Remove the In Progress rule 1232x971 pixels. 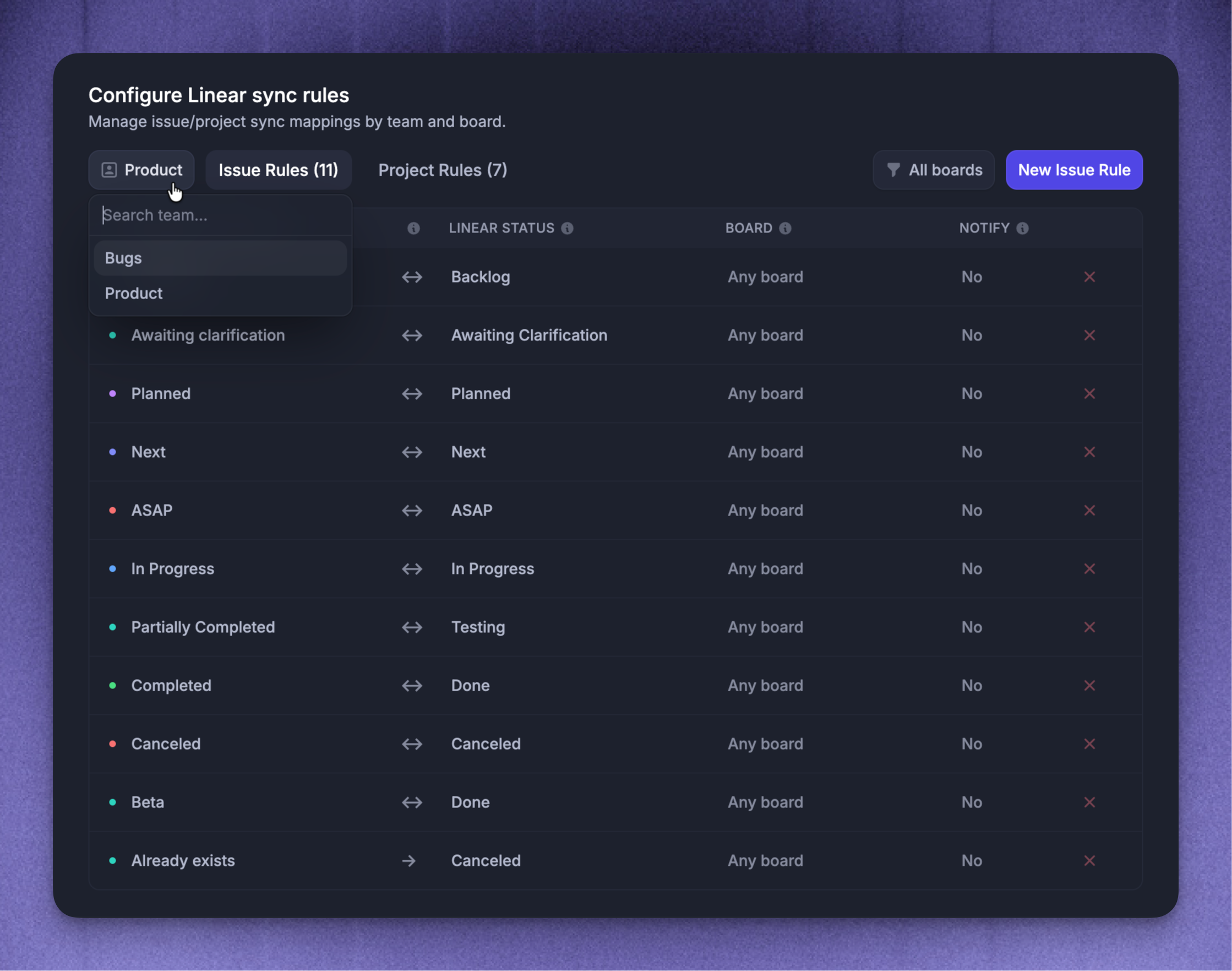pyautogui.click(x=1089, y=568)
